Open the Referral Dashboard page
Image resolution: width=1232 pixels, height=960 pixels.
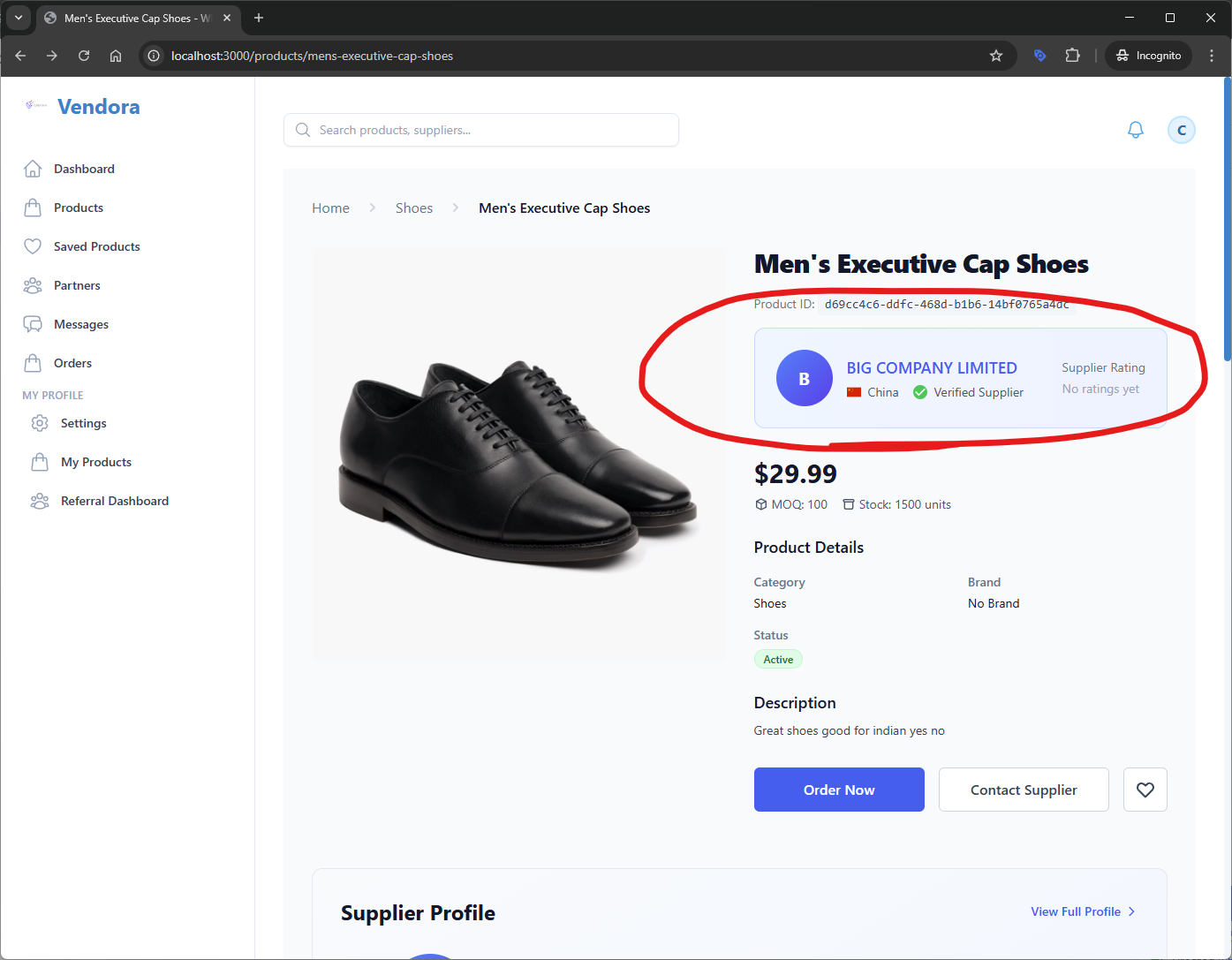pyautogui.click(x=114, y=501)
